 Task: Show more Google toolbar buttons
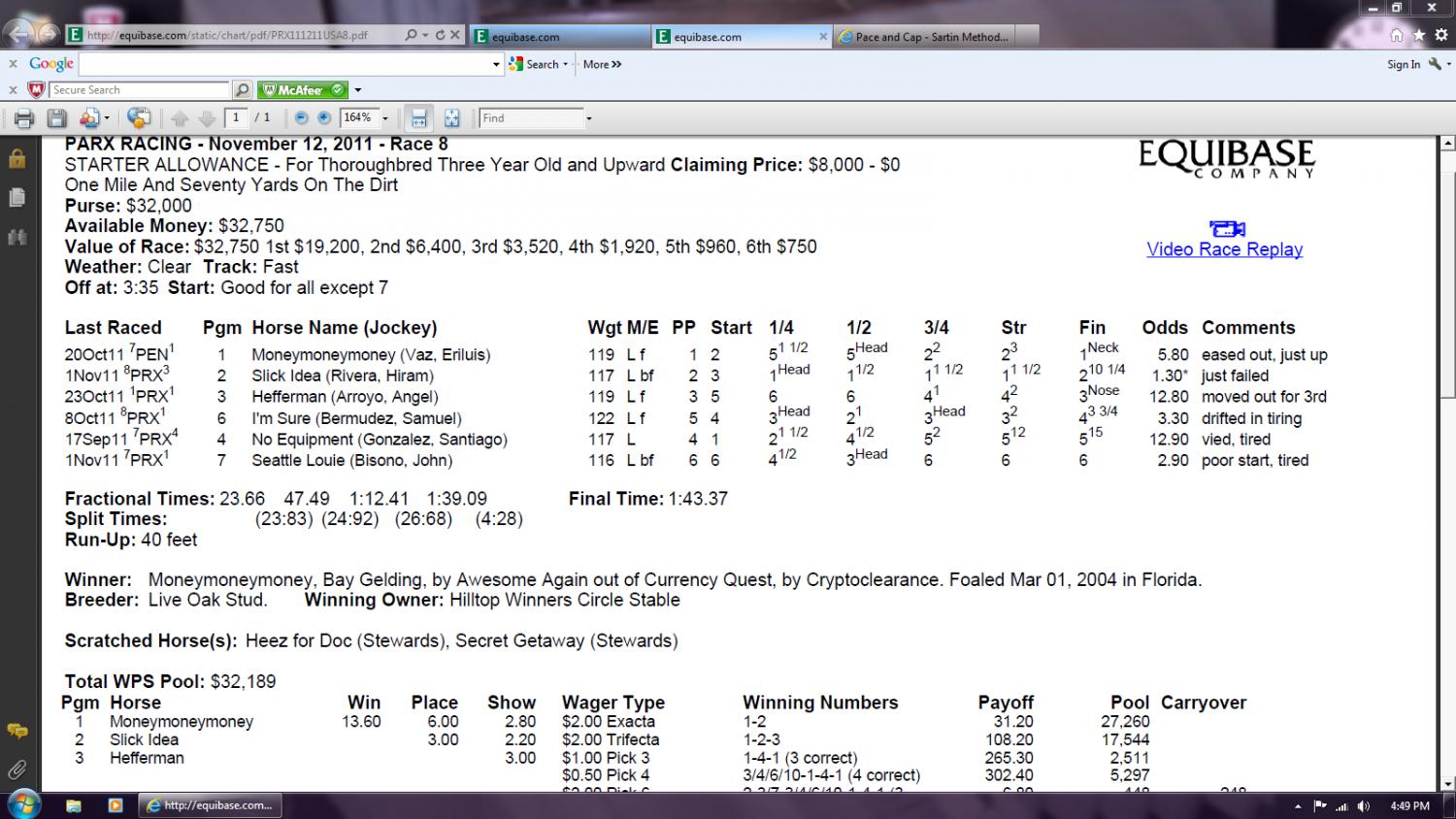coord(602,64)
